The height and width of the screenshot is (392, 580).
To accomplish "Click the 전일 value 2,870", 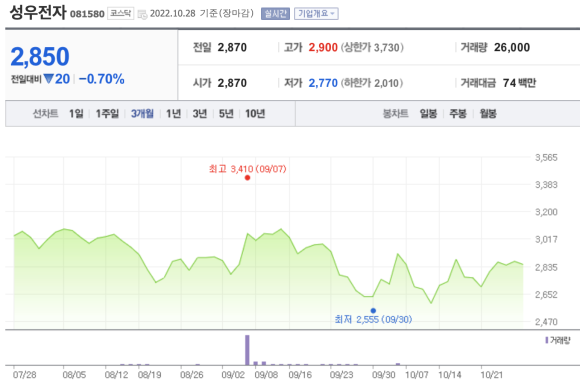I will click(x=232, y=47).
